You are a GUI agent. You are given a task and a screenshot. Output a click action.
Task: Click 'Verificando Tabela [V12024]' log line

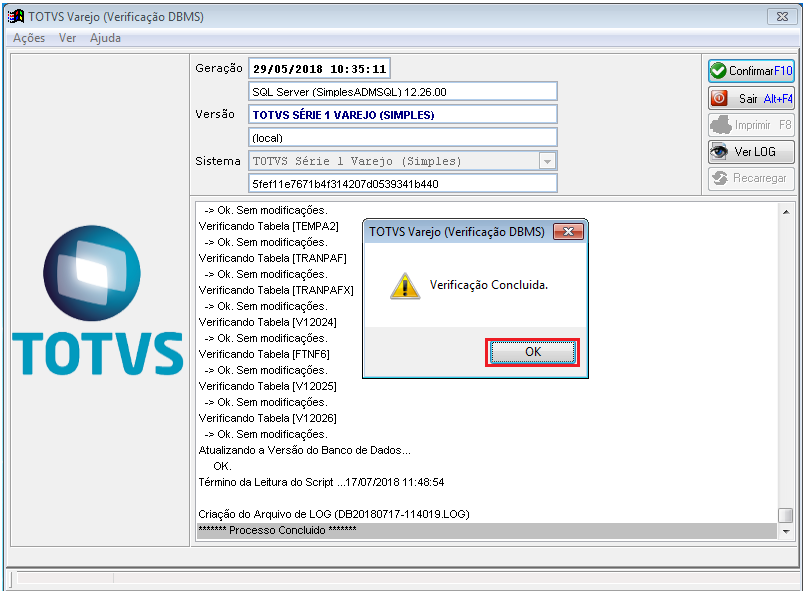coord(268,322)
